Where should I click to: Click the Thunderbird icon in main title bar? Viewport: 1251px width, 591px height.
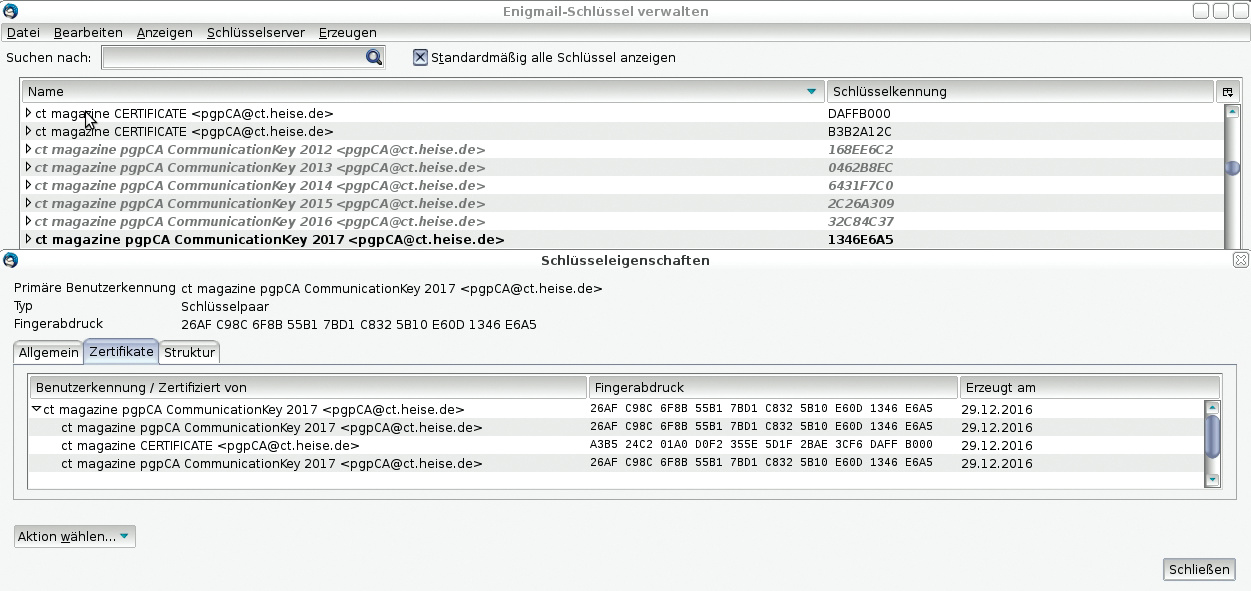tap(11, 11)
